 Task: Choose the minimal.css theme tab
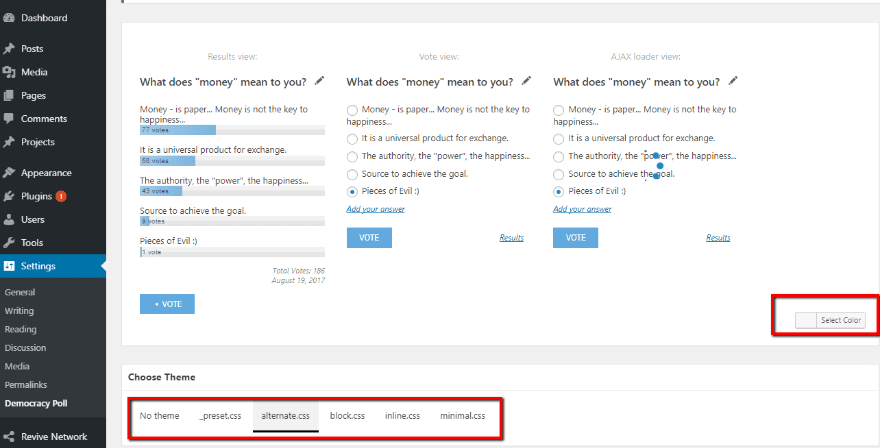pos(462,416)
